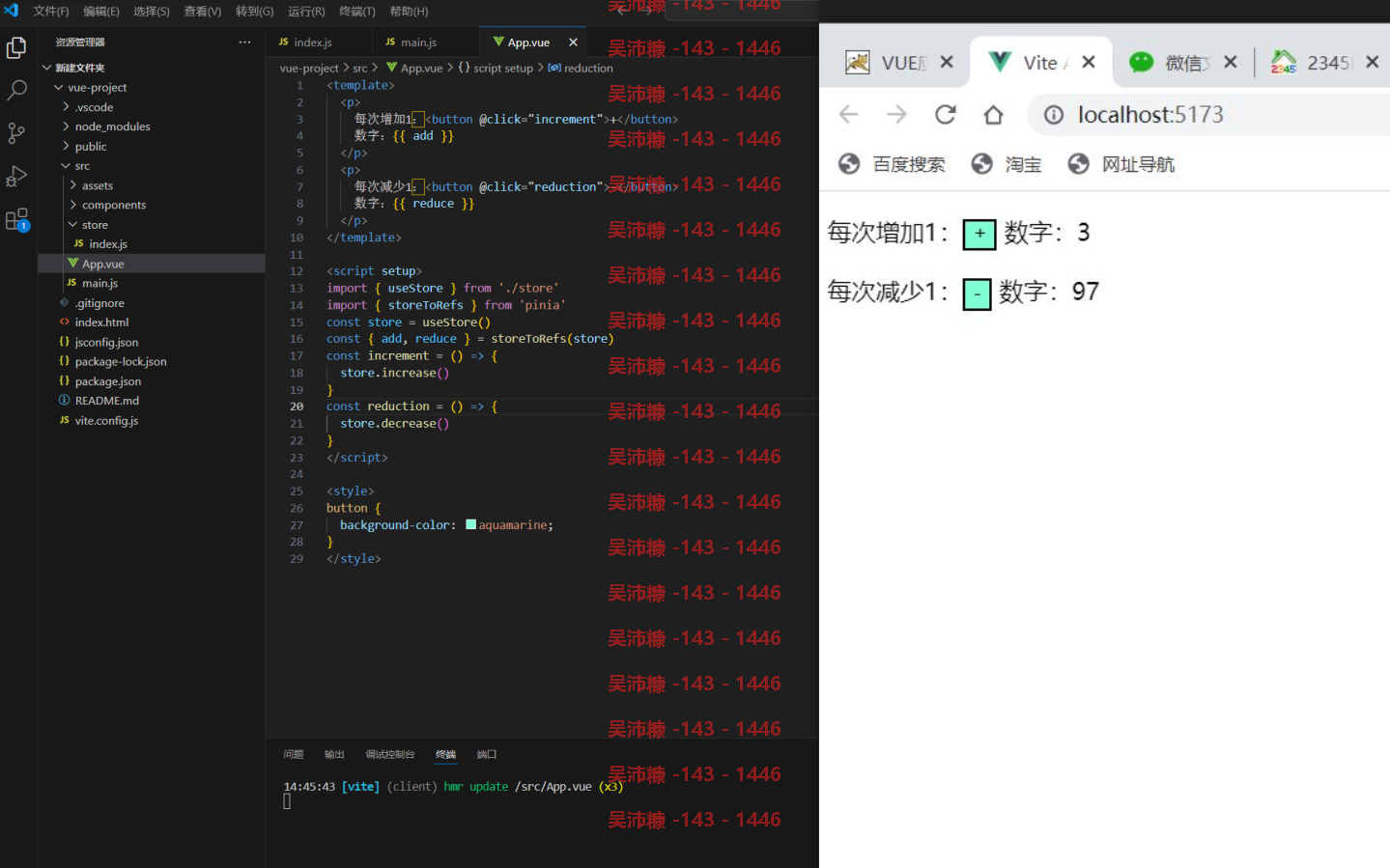Collapse the 新建文件夹 root section
The width and height of the screenshot is (1390, 868).
click(152, 68)
